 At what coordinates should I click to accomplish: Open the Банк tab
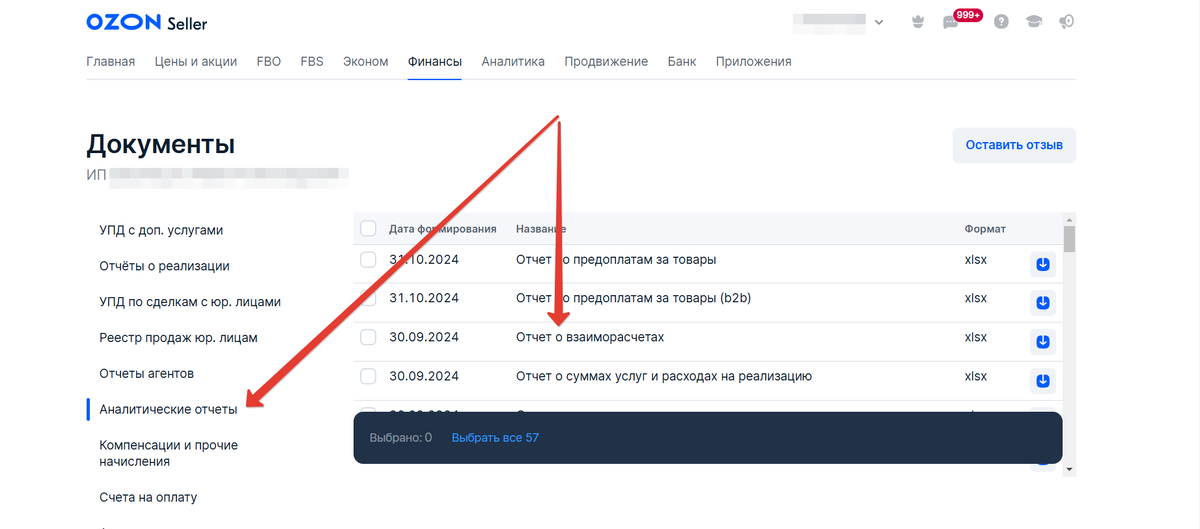(x=682, y=61)
